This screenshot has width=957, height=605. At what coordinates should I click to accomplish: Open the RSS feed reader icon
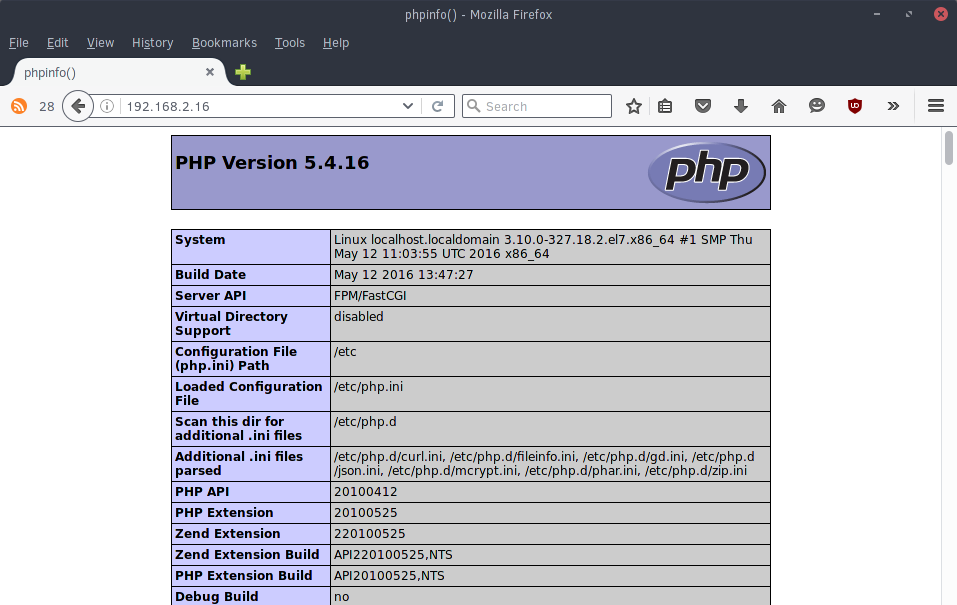pos(19,106)
